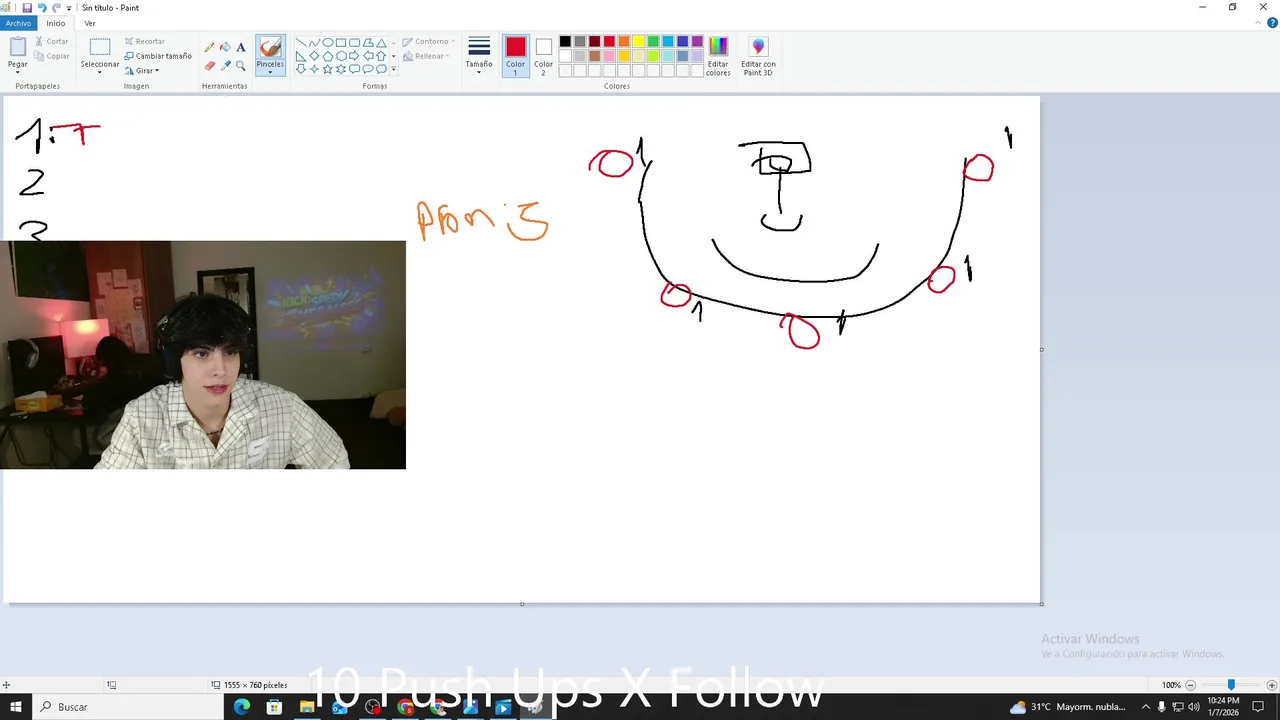The image size is (1280, 720).
Task: Select the Eraser tool
Action: click(209, 65)
